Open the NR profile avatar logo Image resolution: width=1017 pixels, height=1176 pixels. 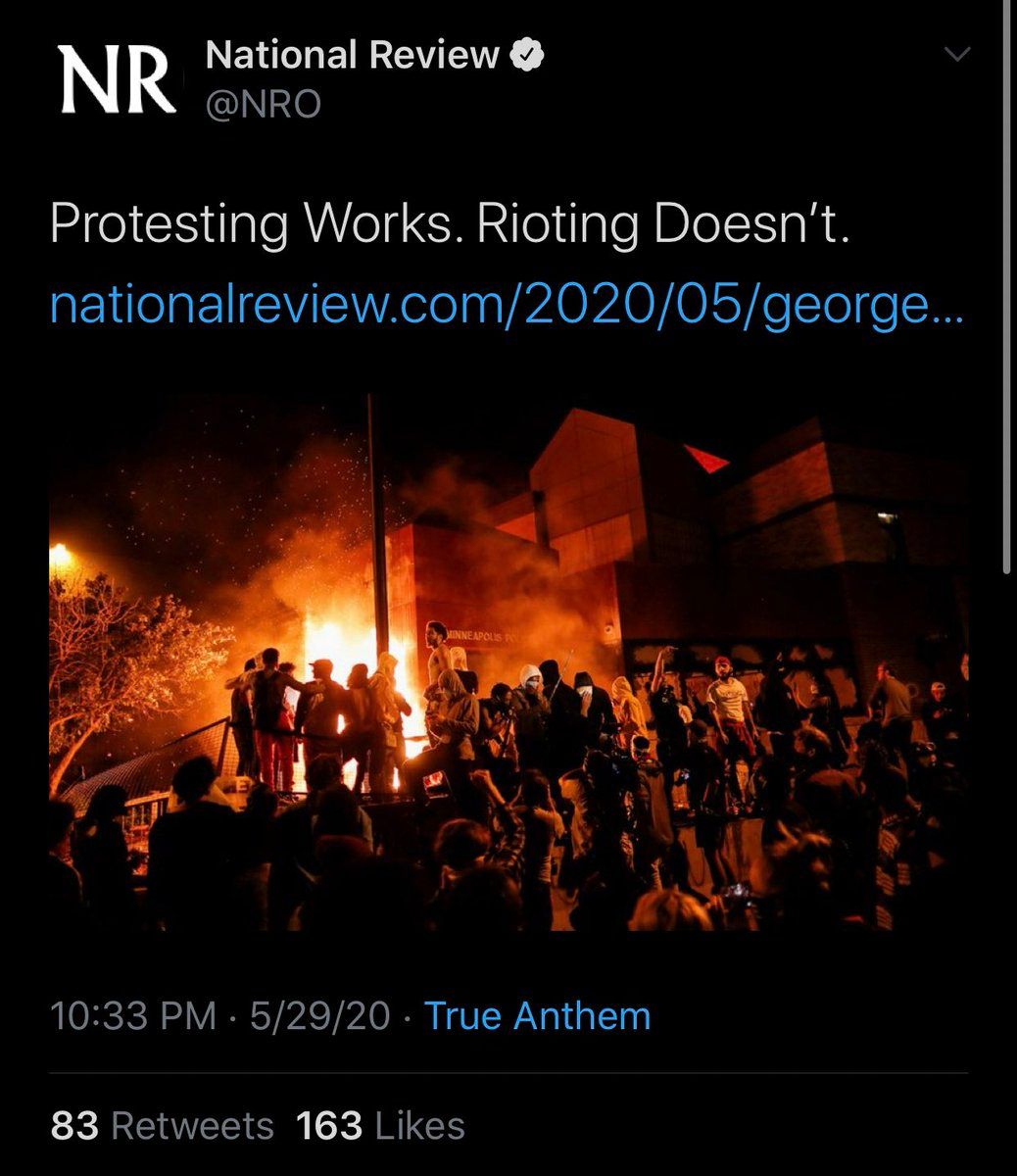click(119, 80)
